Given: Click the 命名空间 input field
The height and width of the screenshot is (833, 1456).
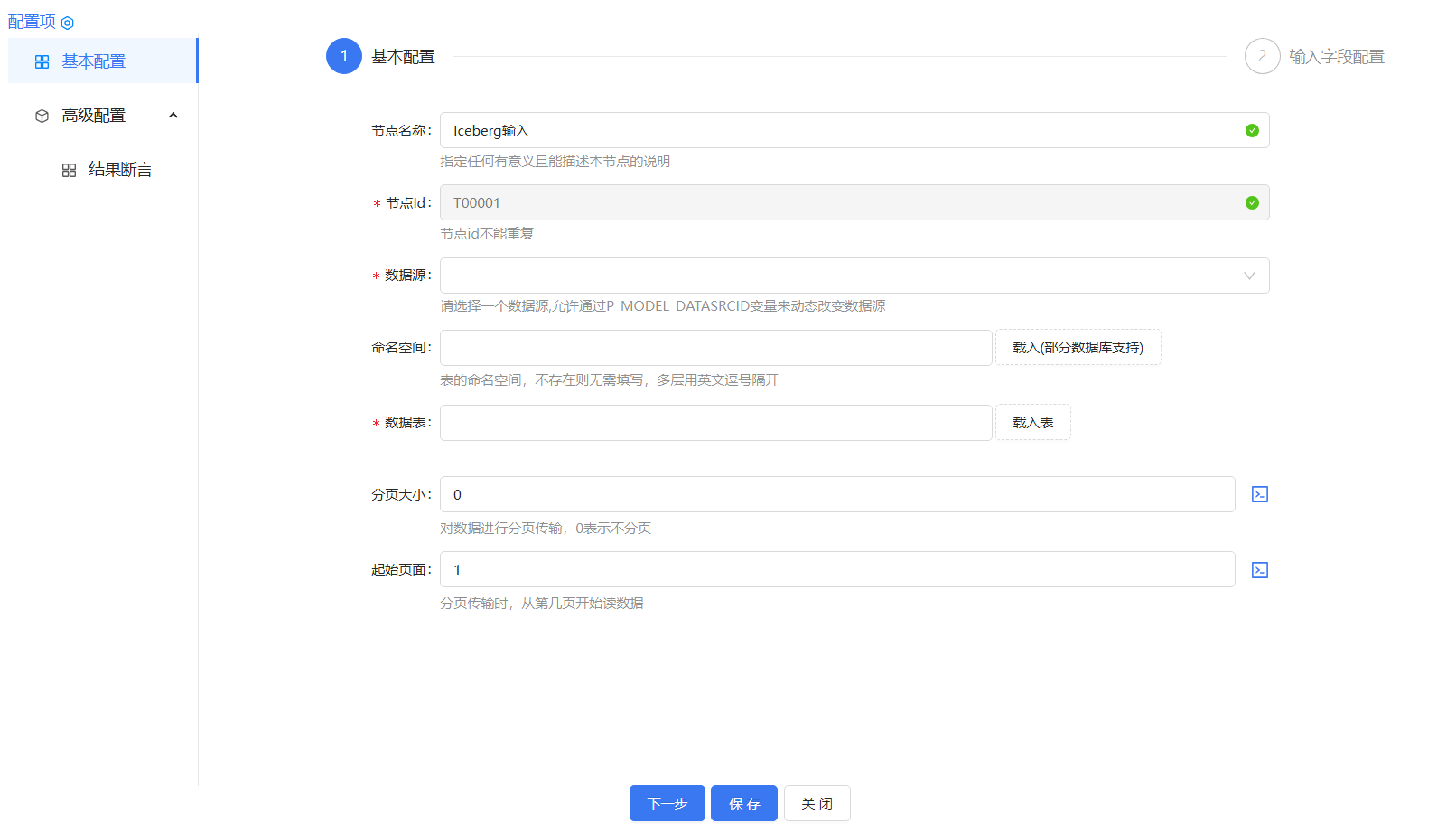Looking at the screenshot, I should point(715,347).
